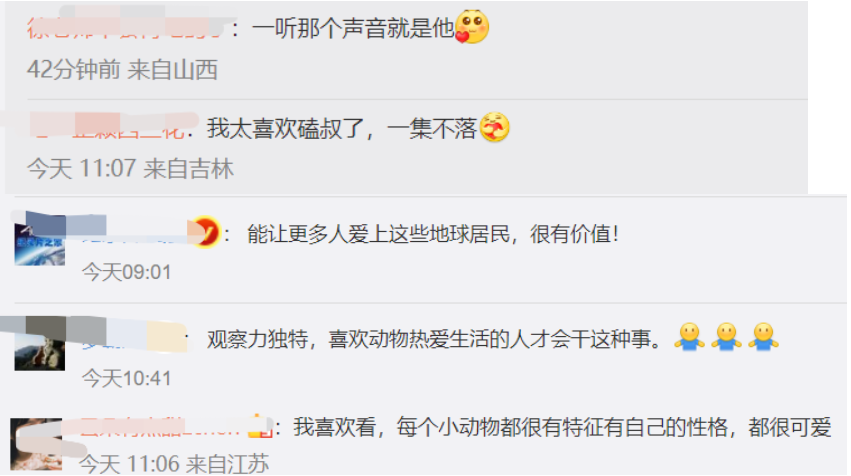
Task: Click the first blue-shirt emoji after 才会干这种事
Action: [x=689, y=337]
